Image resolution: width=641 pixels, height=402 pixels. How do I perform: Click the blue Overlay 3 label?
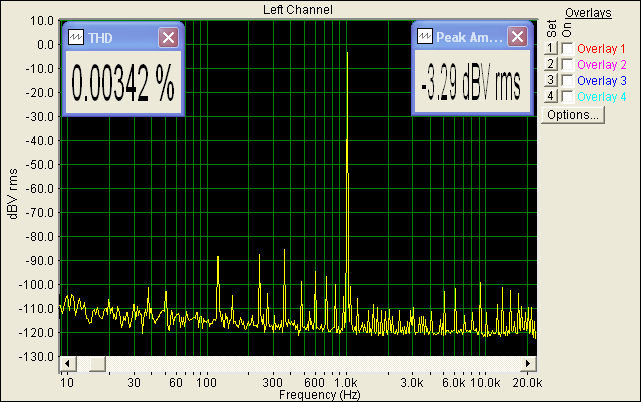click(x=602, y=81)
